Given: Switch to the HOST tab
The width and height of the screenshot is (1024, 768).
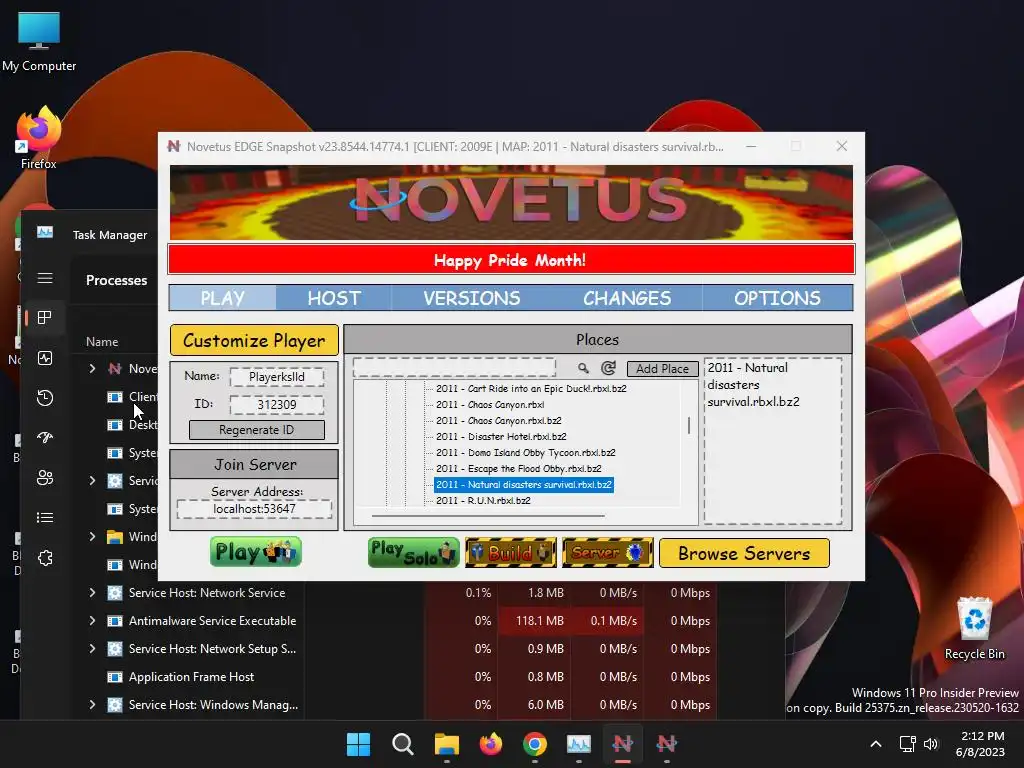Looking at the screenshot, I should pyautogui.click(x=334, y=298).
